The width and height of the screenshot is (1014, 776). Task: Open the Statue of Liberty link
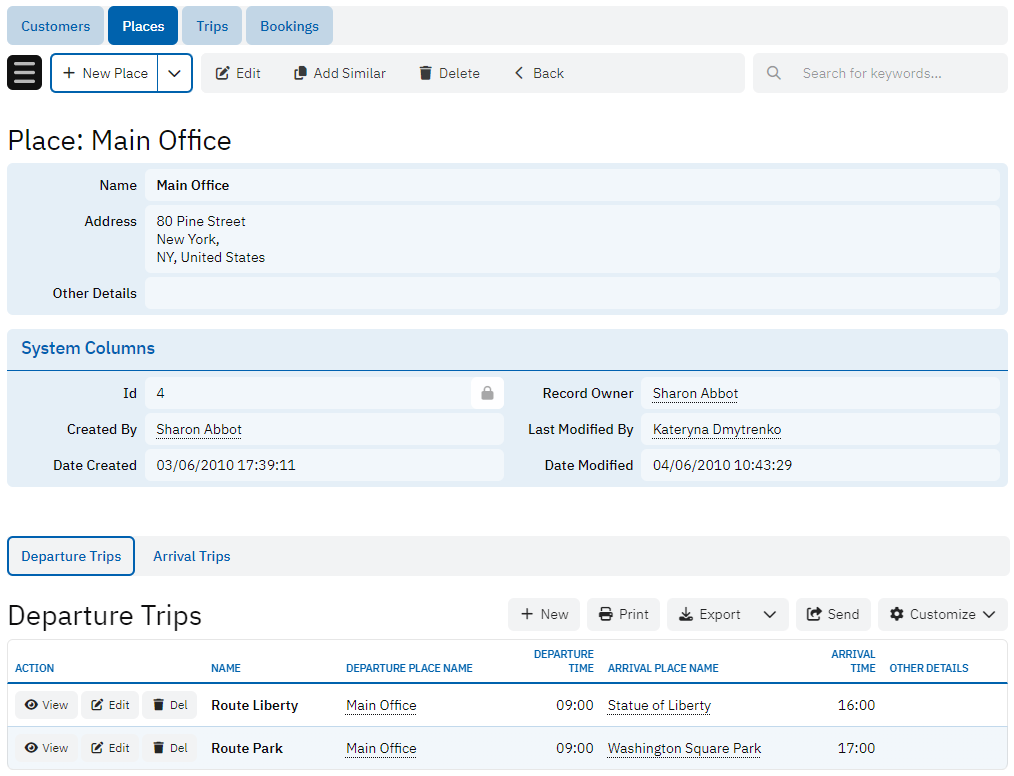659,705
